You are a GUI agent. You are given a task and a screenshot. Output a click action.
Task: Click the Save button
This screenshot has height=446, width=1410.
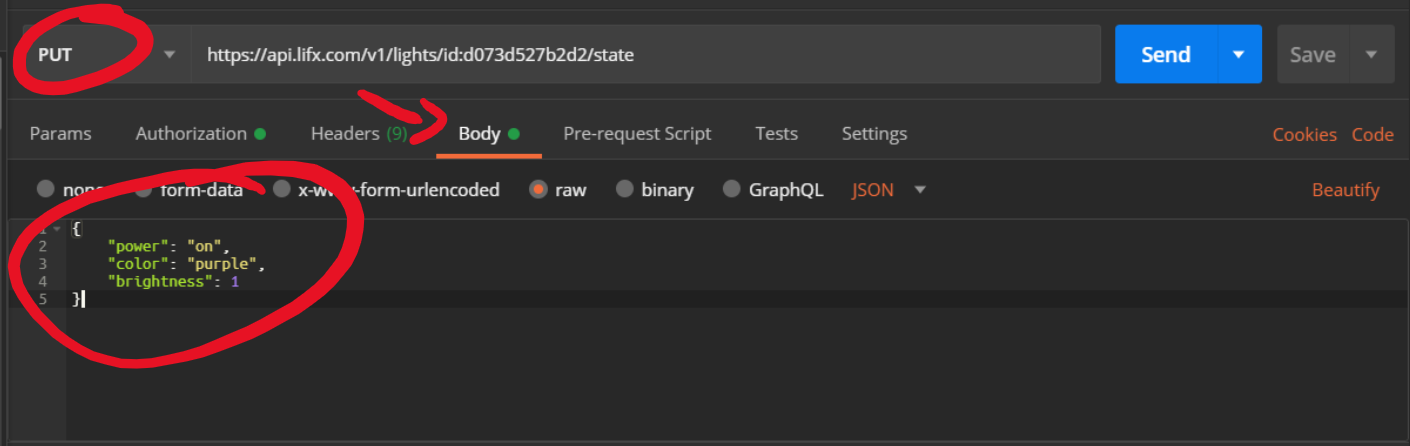1313,54
